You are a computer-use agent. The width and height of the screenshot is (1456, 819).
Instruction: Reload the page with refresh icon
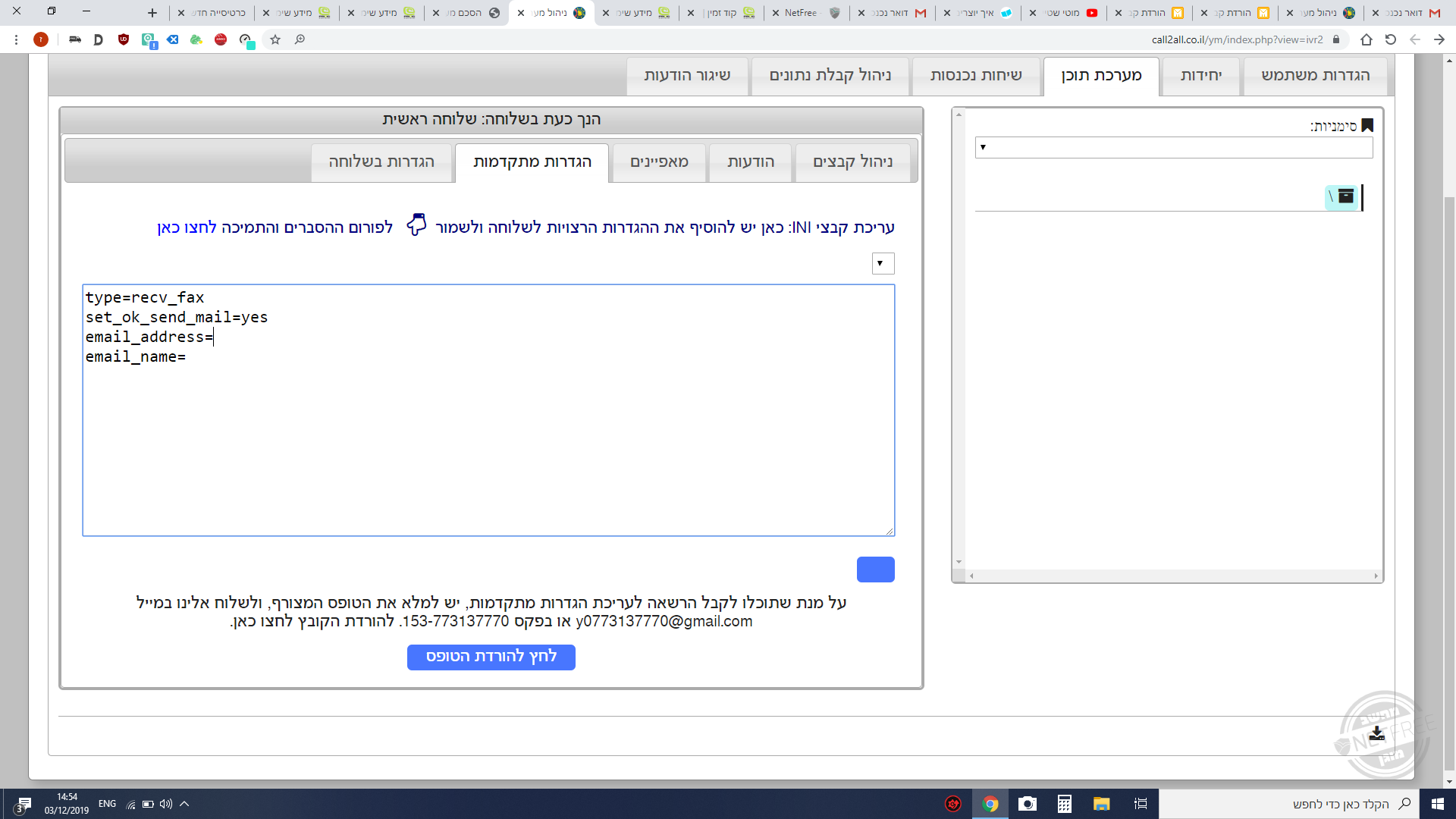(x=1390, y=39)
